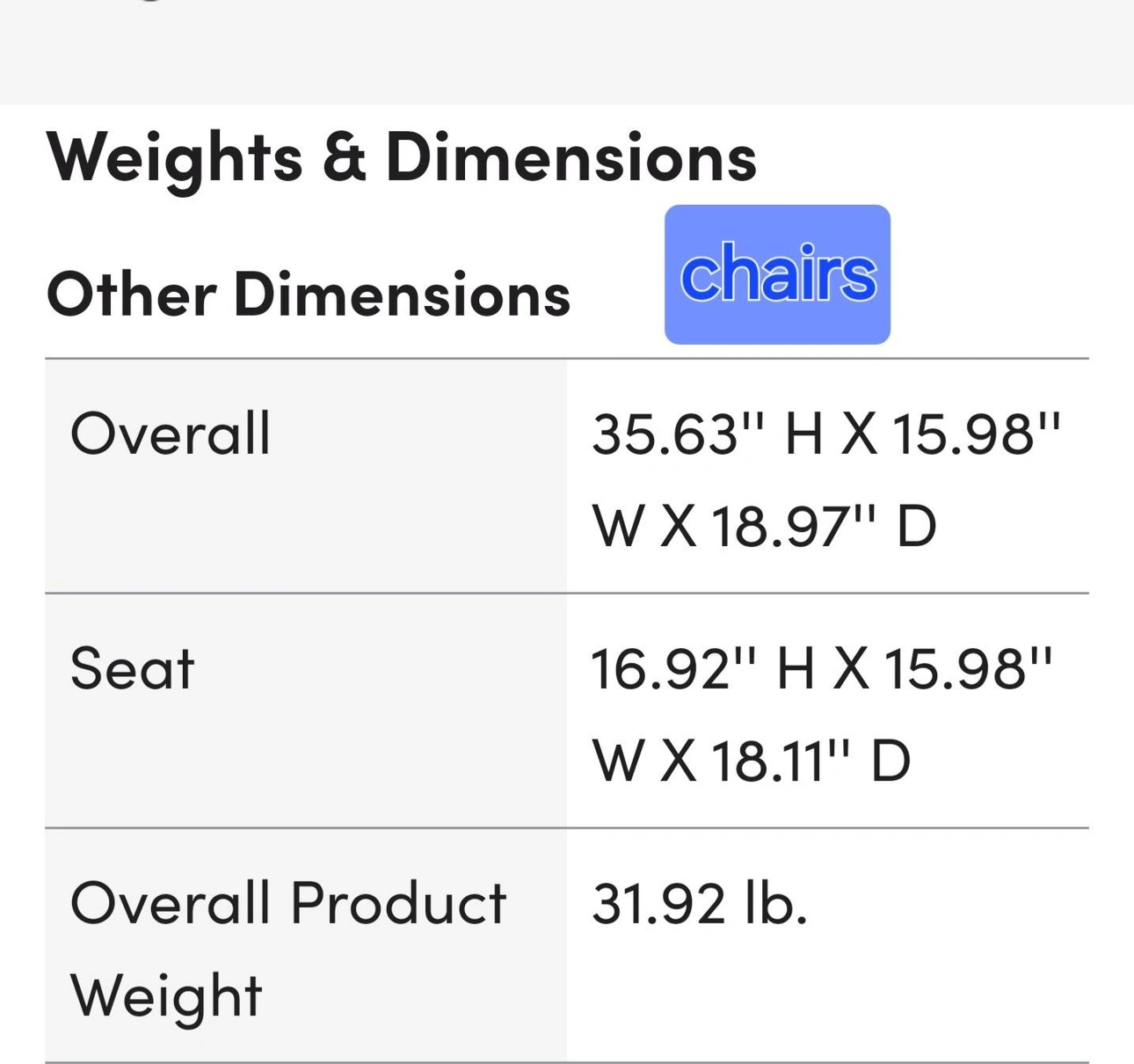This screenshot has width=1134, height=1064.
Task: Click the seat 16.92" H value
Action: tap(702, 668)
